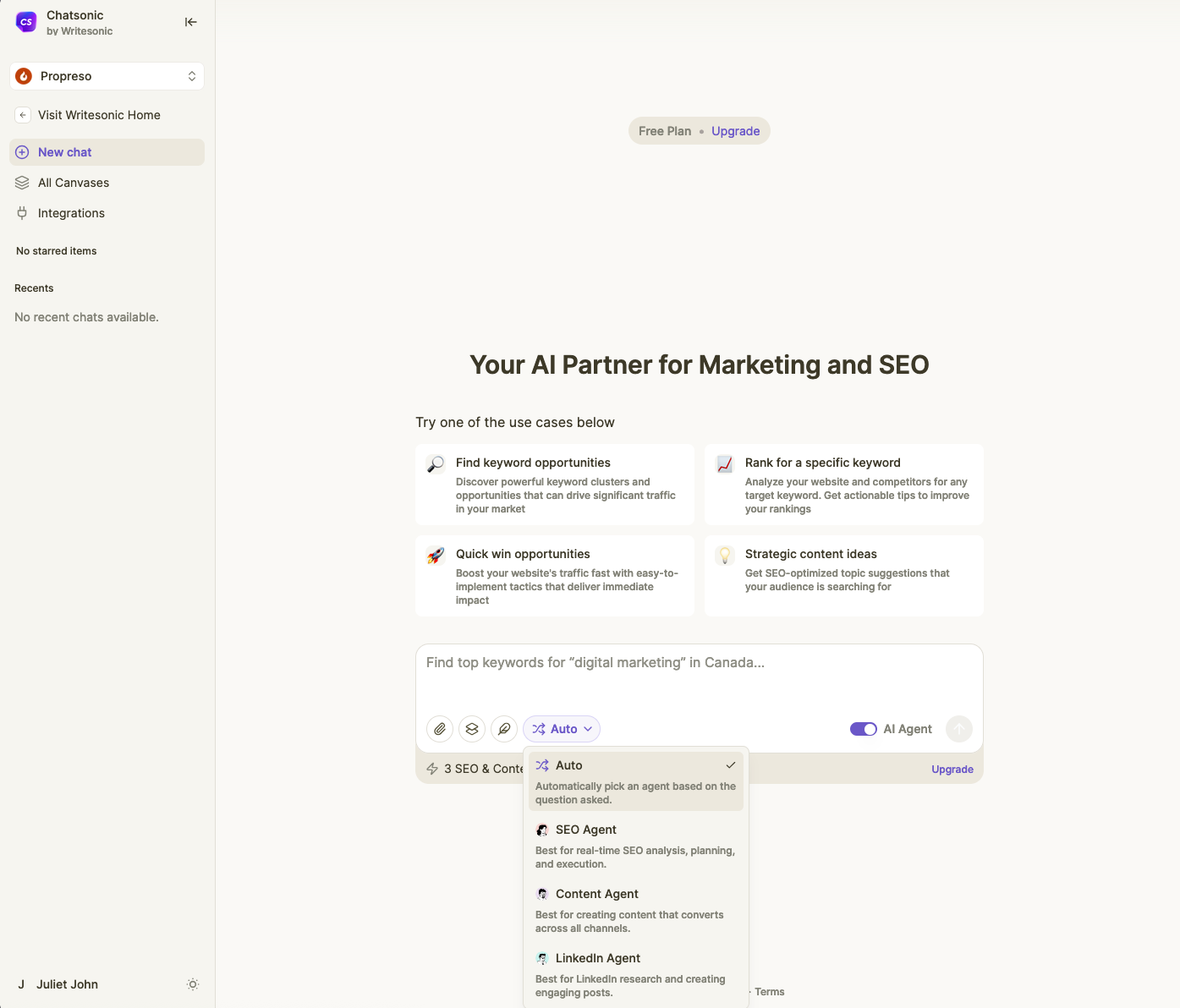Click the Try one of the use cases heading
1180x1008 pixels.
515,422
